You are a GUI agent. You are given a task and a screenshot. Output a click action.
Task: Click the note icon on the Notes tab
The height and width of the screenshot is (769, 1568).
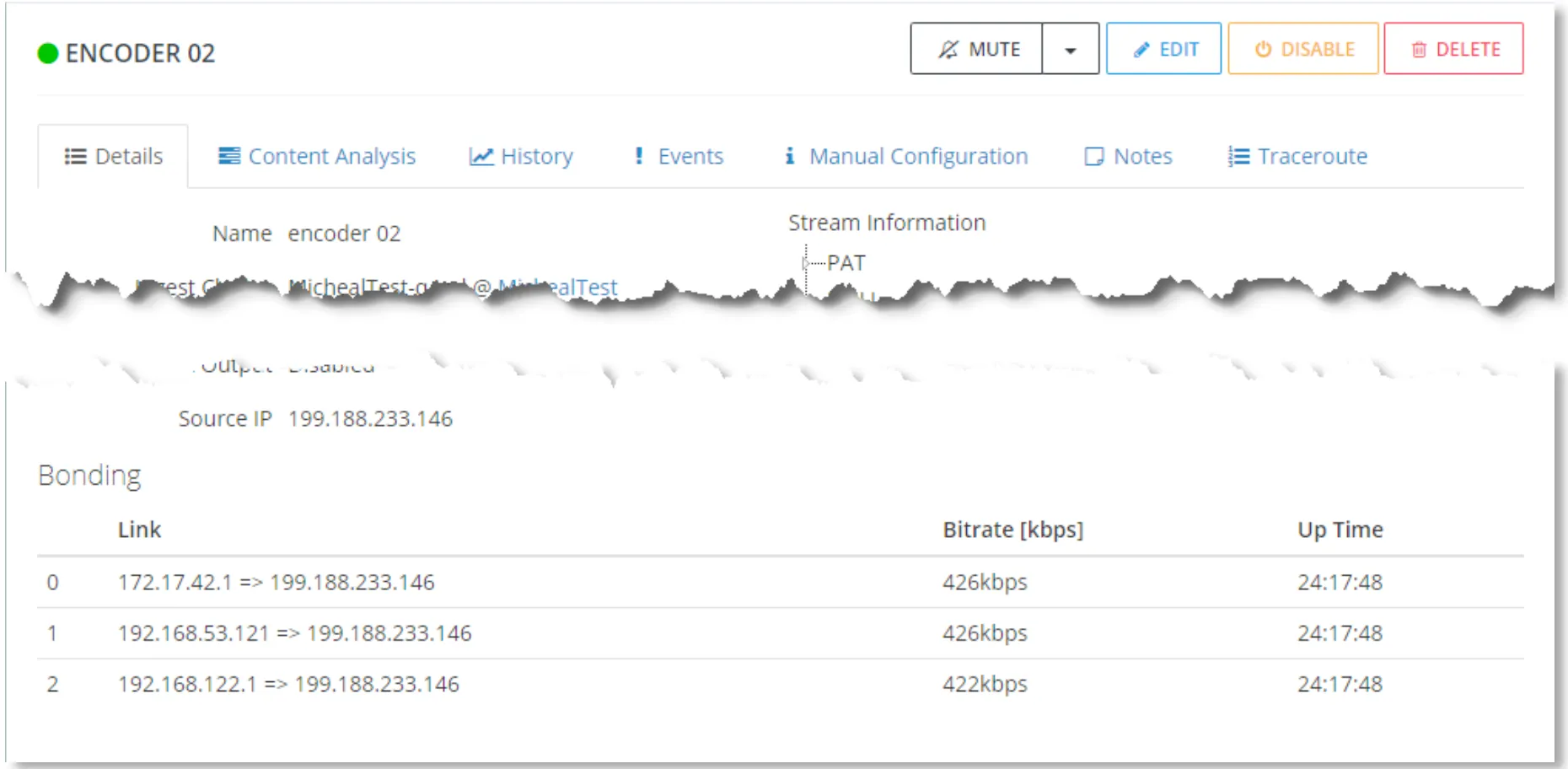(x=1094, y=156)
